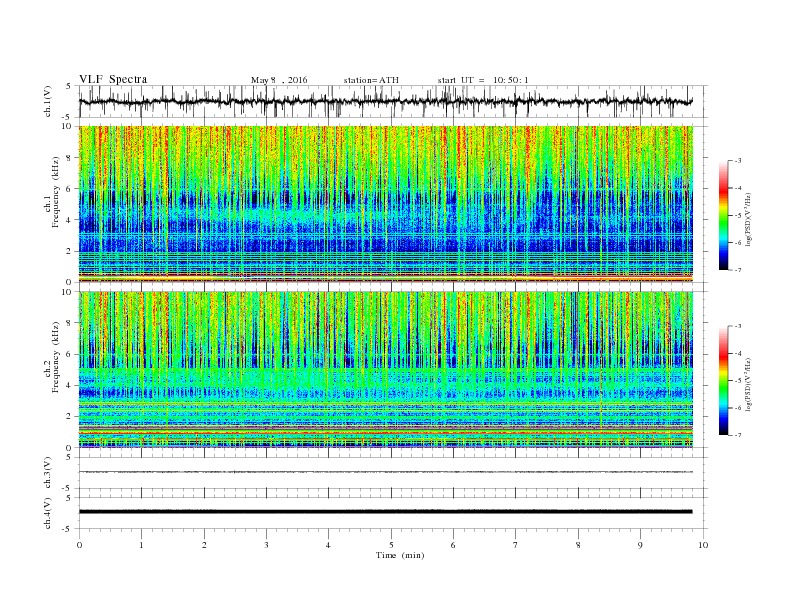Click time axis tick label "0"
The image size is (792, 612).
tap(79, 545)
